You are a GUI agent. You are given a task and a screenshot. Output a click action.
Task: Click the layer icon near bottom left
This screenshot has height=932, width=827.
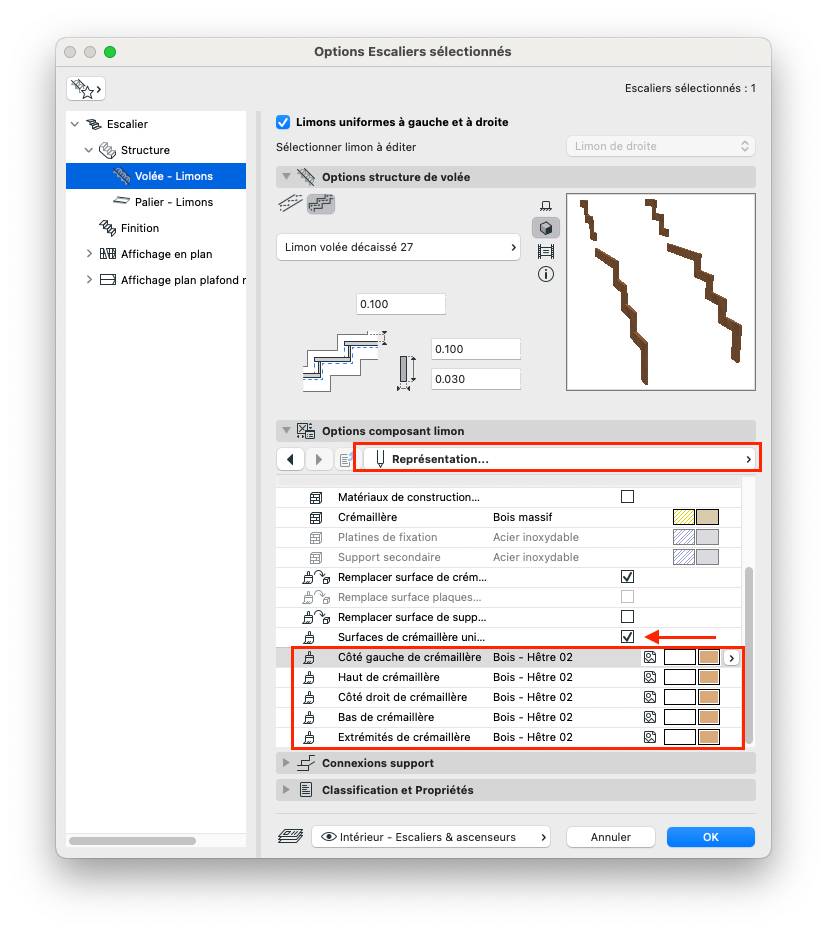(x=291, y=837)
